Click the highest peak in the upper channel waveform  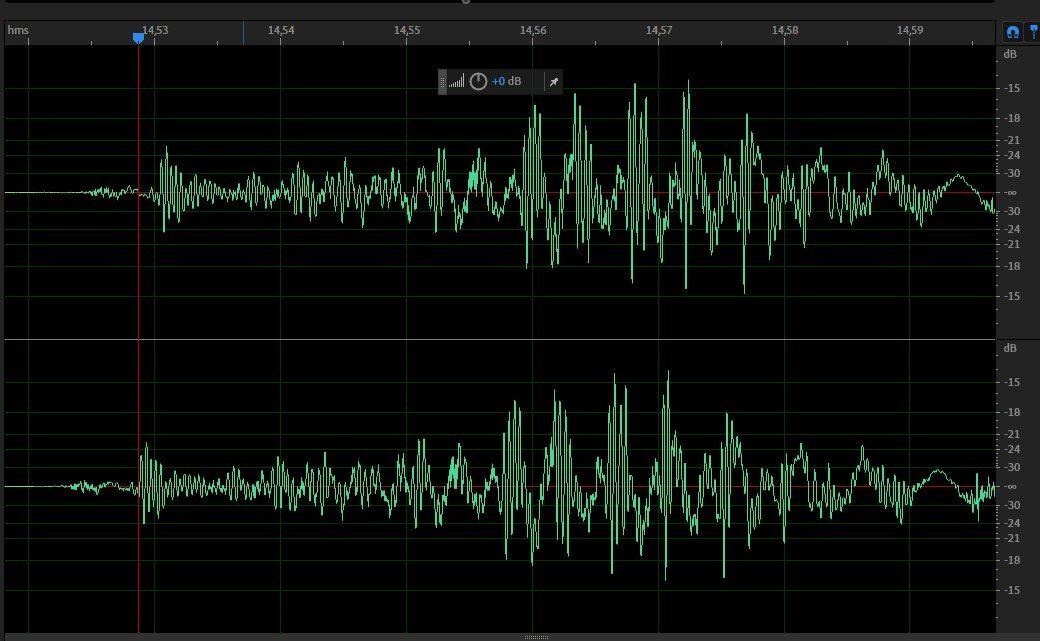click(634, 86)
